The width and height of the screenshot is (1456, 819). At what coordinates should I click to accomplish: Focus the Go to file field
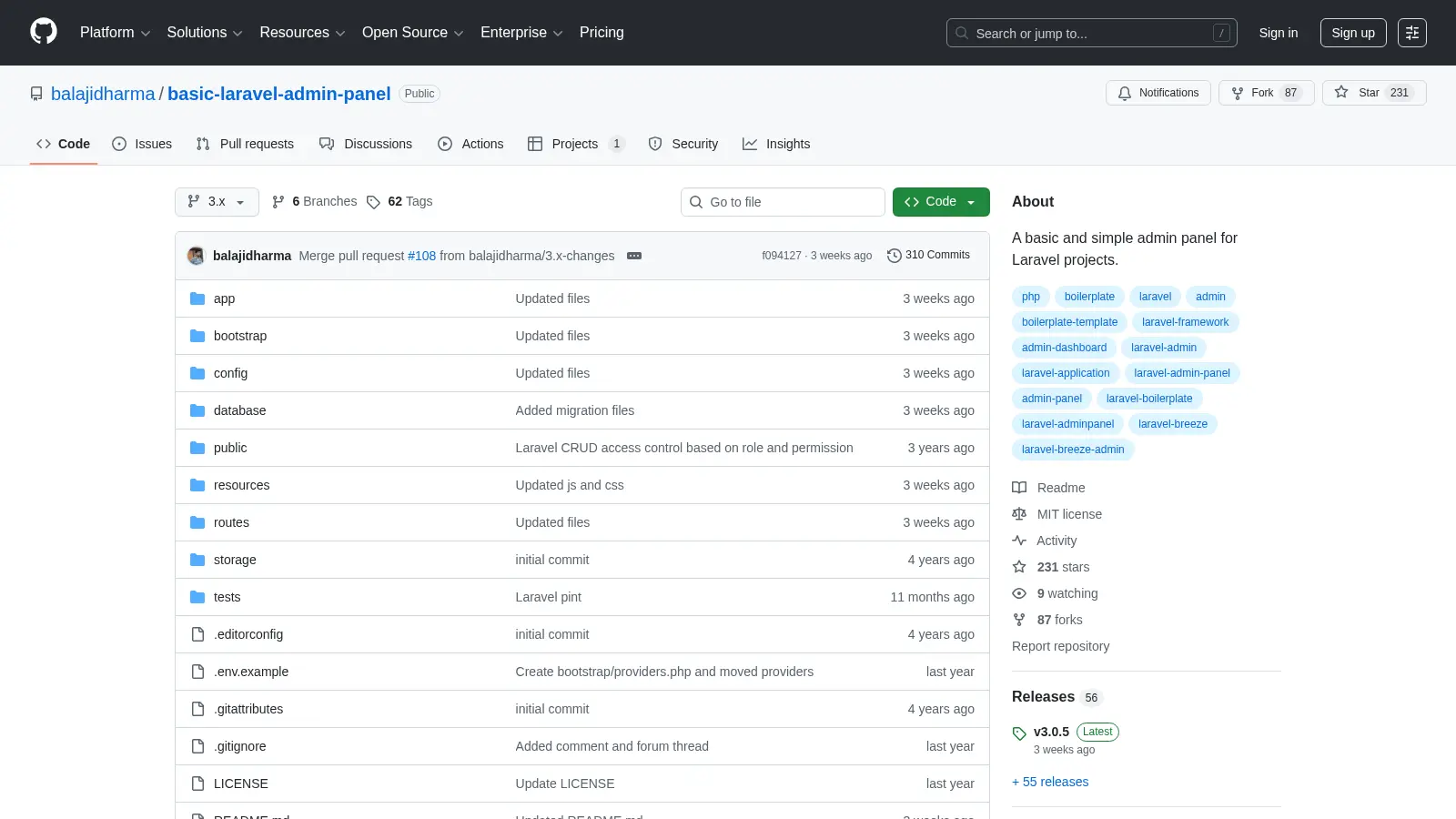click(783, 202)
